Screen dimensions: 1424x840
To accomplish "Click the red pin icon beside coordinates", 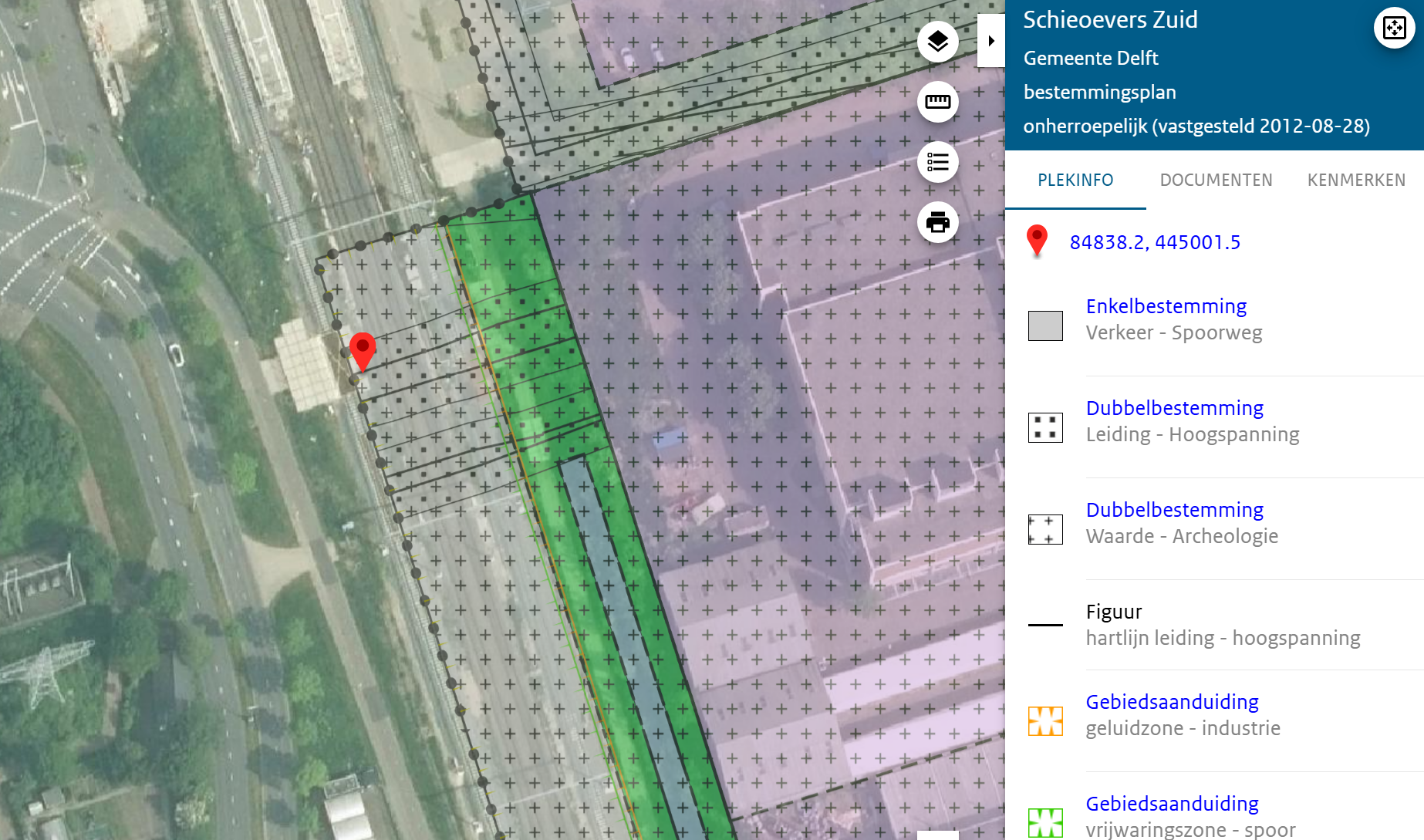I will click(1038, 241).
